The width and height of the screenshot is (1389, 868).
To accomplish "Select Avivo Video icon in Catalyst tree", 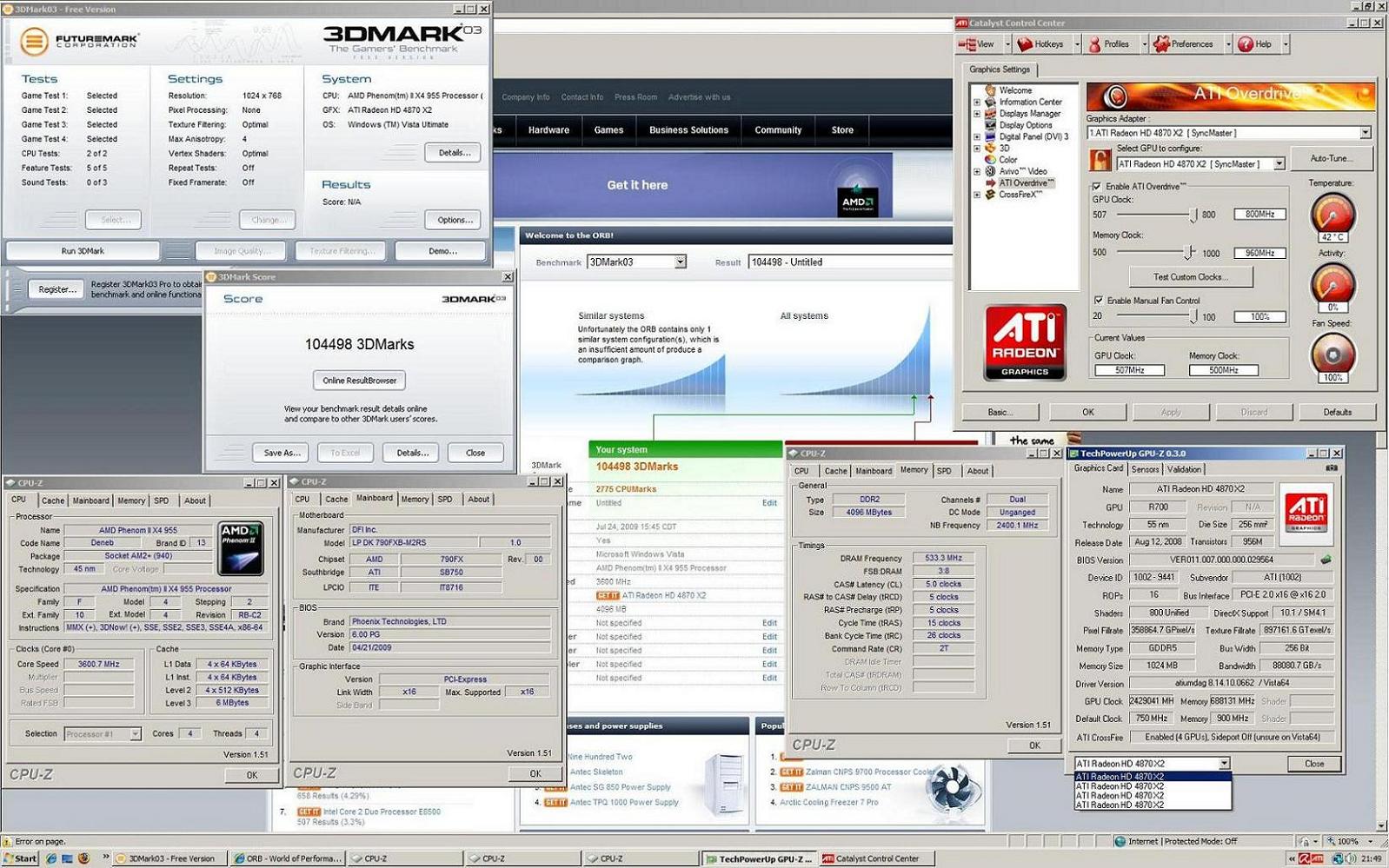I will tap(990, 171).
